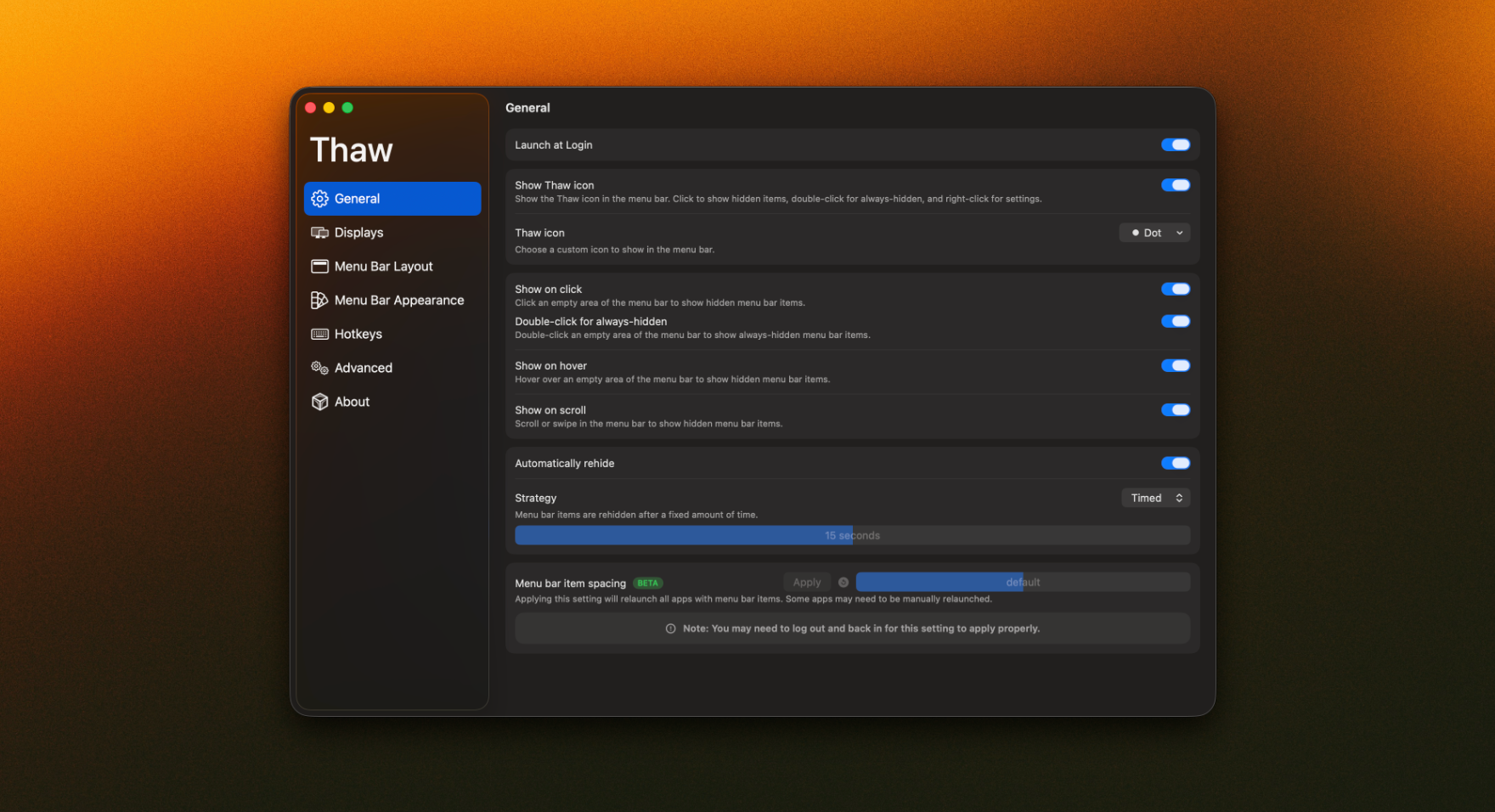This screenshot has height=812, width=1495.
Task: Disable Show on hover
Action: point(1176,365)
